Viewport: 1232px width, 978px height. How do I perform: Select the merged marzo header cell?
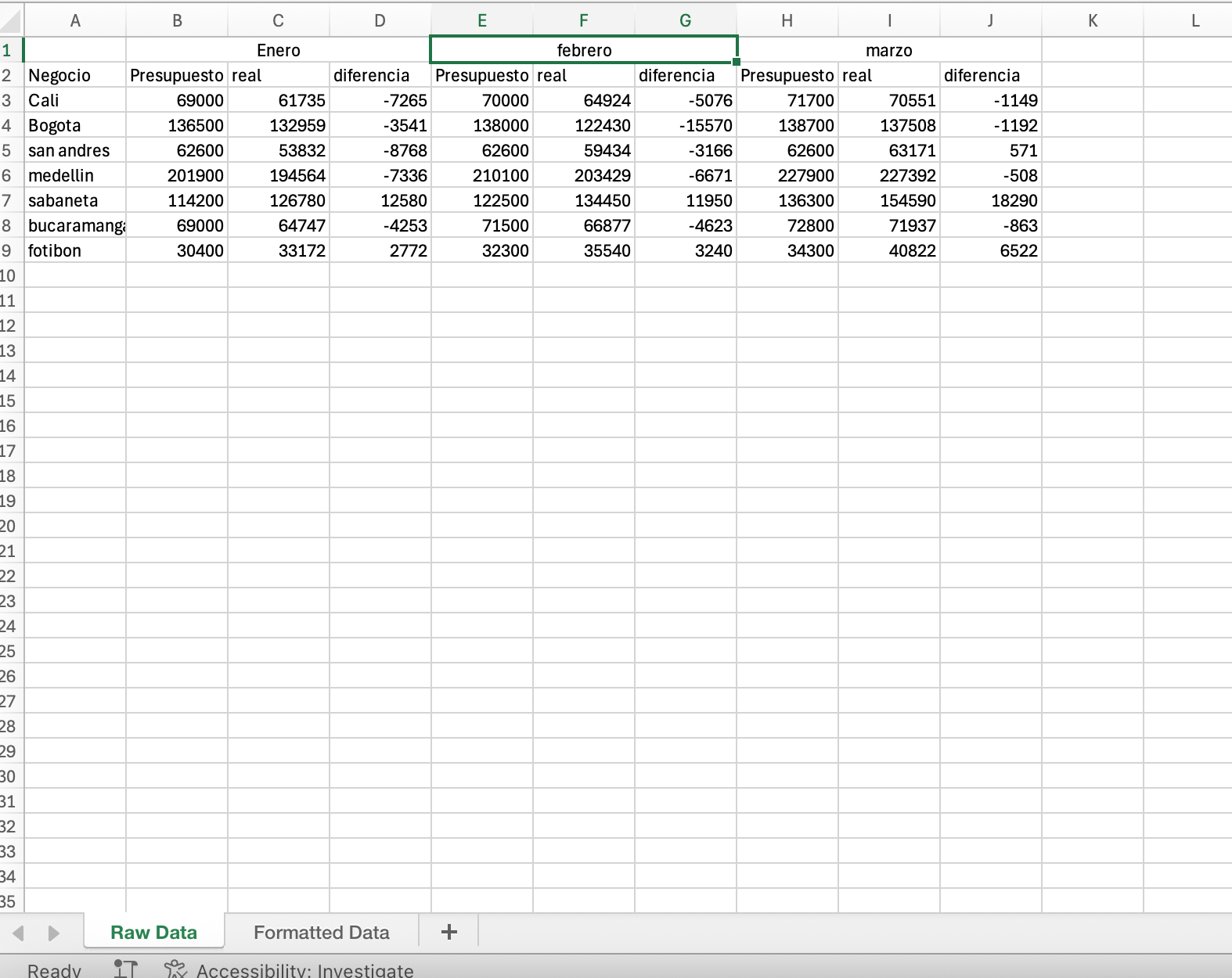889,50
